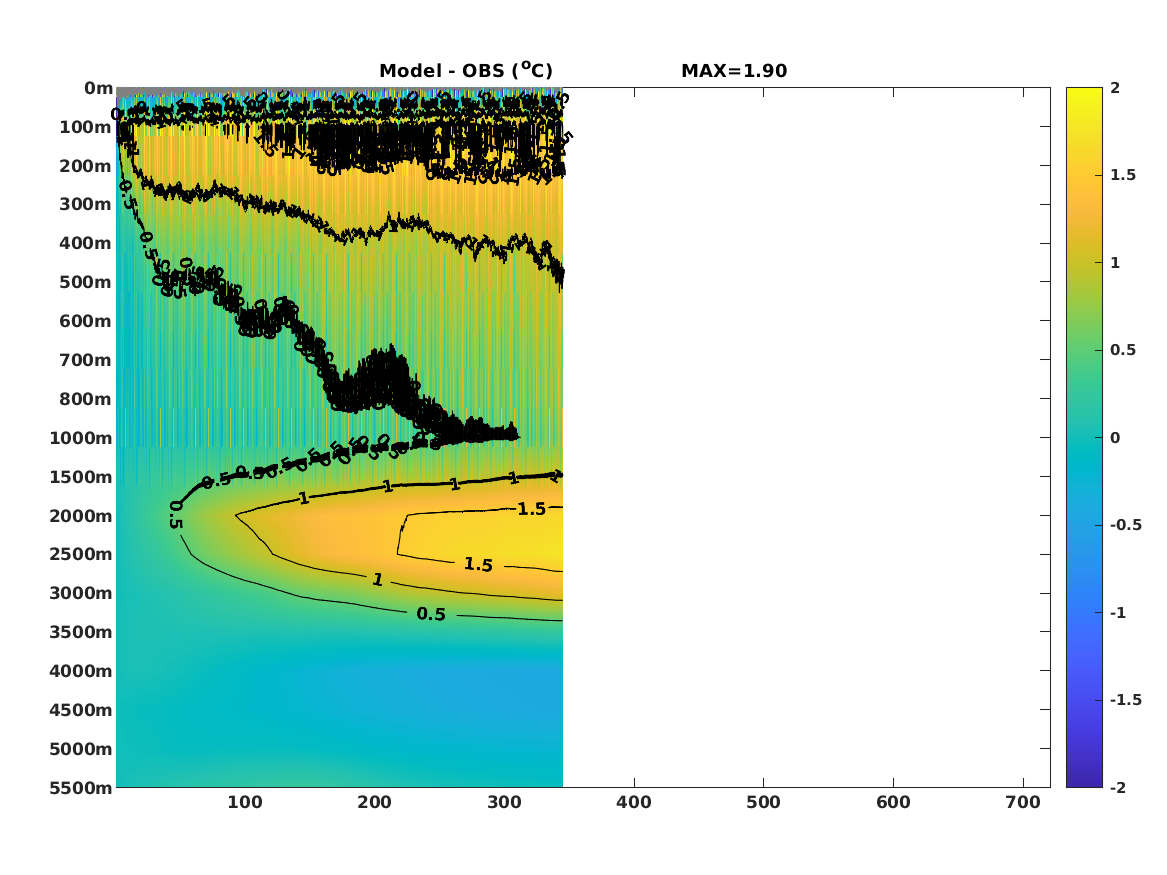The image size is (1167, 875).
Task: Select the "4000m" depth axis label
Action: click(x=81, y=671)
